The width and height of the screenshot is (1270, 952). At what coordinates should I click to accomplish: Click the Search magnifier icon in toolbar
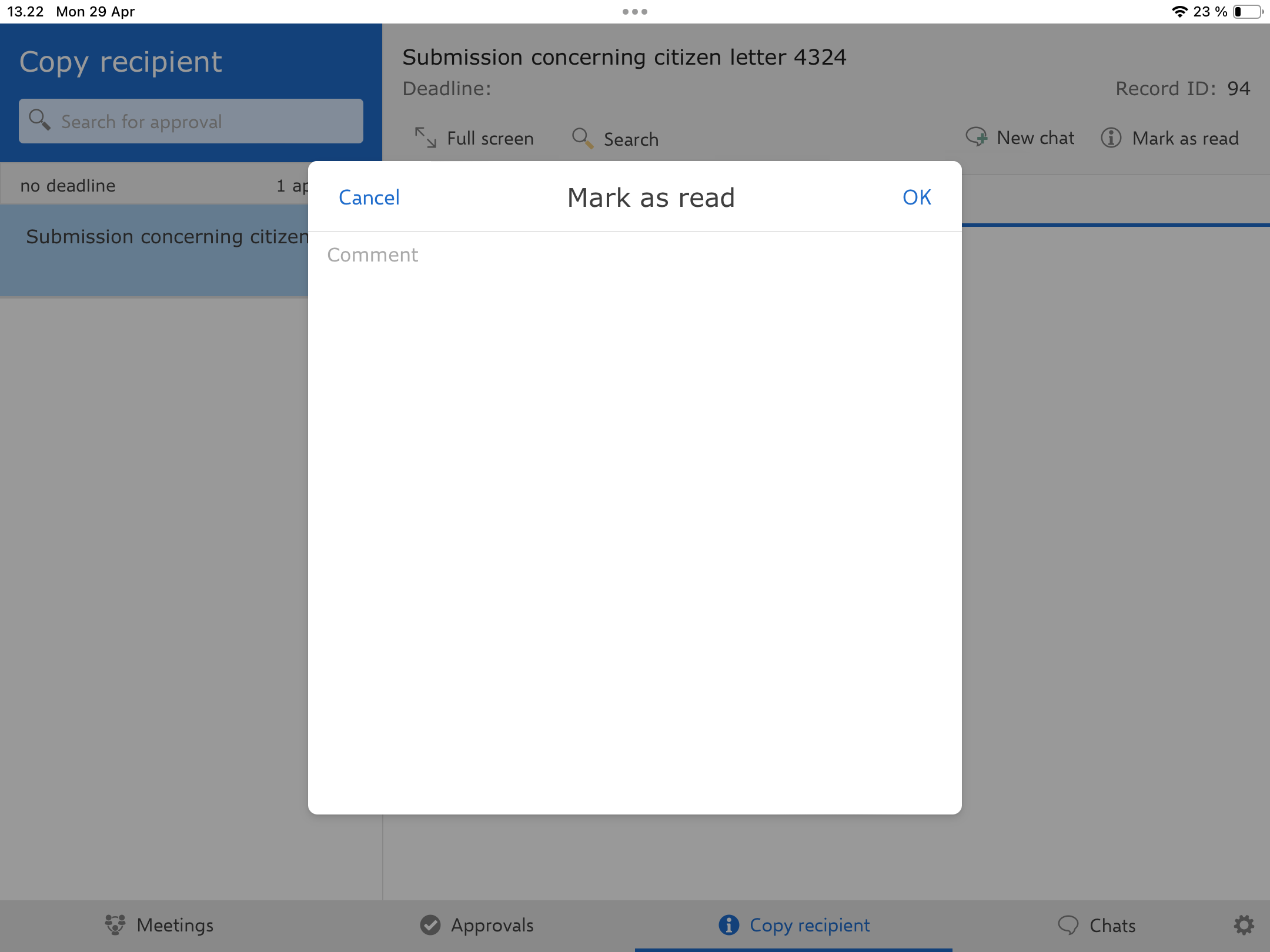click(x=582, y=138)
